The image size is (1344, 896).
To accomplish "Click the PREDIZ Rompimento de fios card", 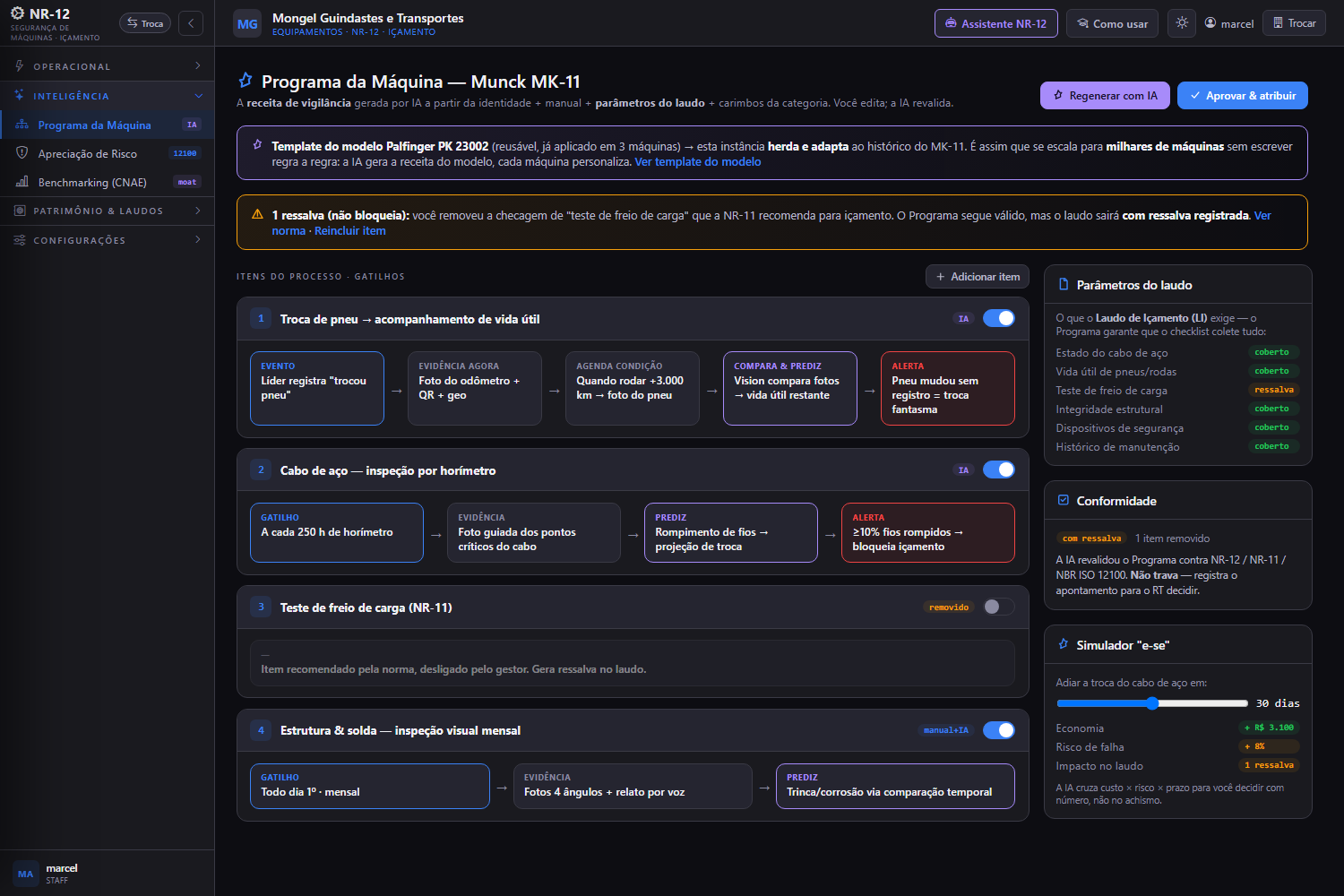I will (x=731, y=532).
